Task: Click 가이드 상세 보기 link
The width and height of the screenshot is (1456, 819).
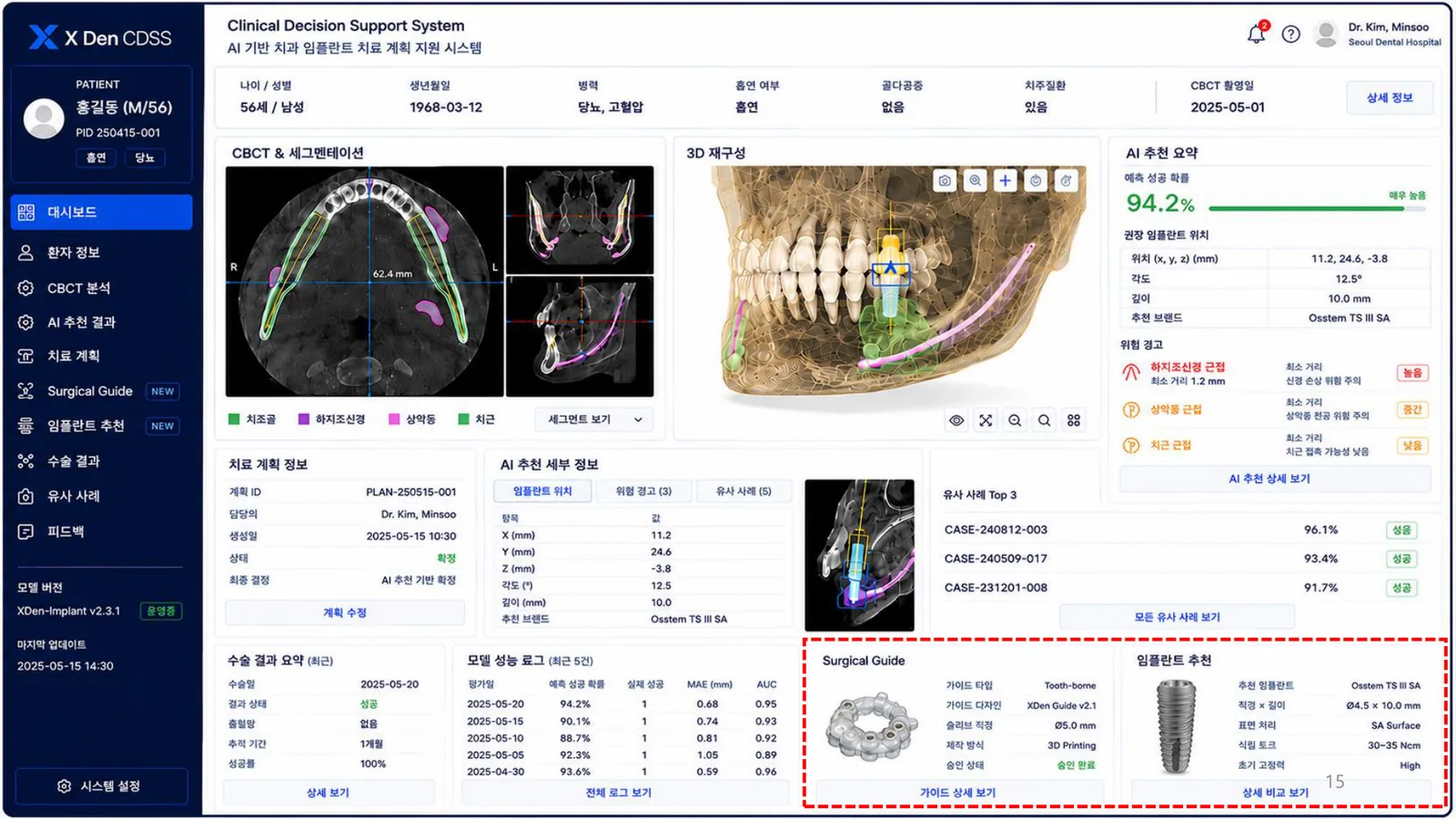Action: click(957, 793)
